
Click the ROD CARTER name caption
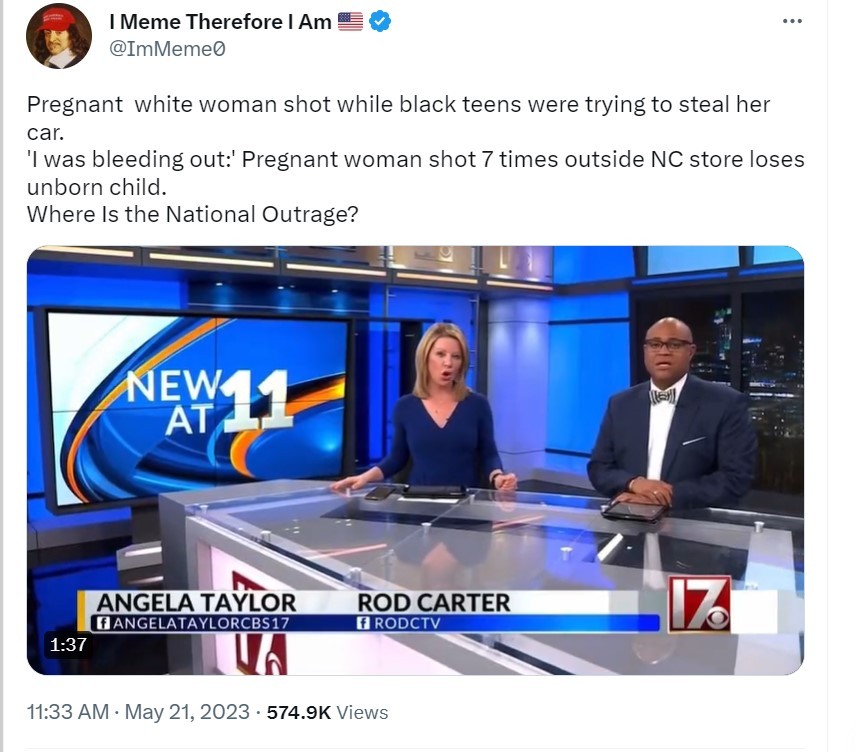click(434, 603)
